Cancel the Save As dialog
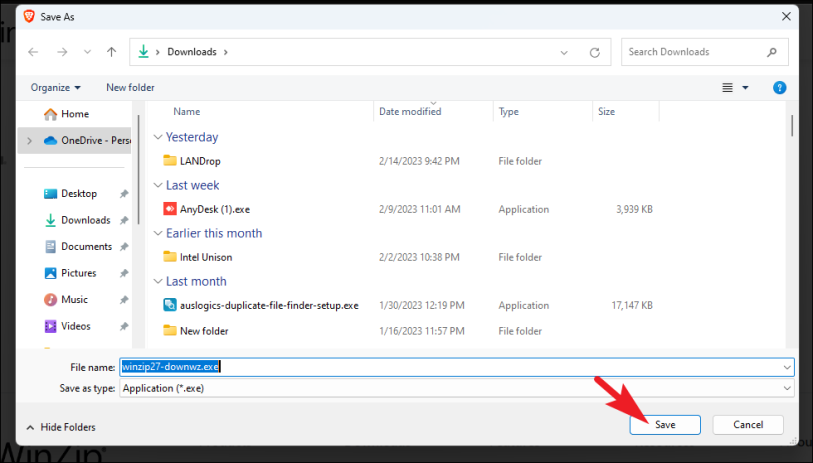This screenshot has height=463, width=813. [x=748, y=425]
